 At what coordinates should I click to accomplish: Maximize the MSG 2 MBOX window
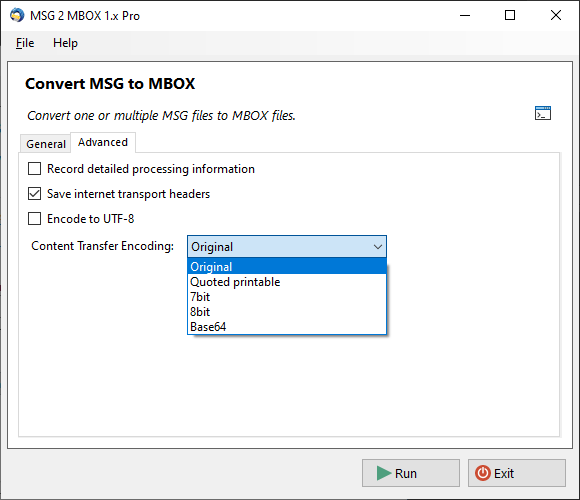[x=510, y=16]
